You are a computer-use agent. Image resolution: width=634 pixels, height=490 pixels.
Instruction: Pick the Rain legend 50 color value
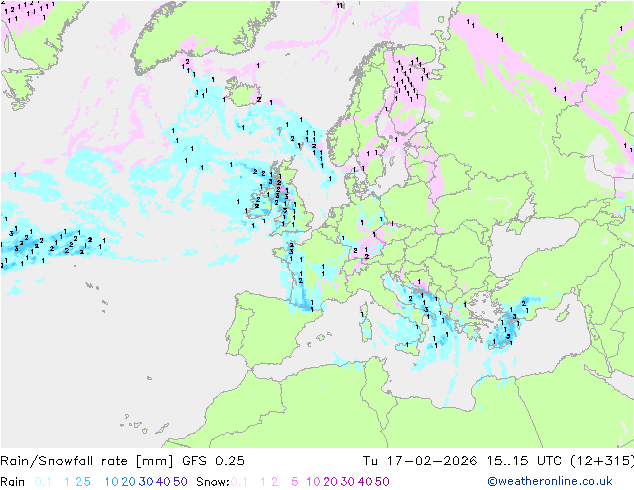180,482
